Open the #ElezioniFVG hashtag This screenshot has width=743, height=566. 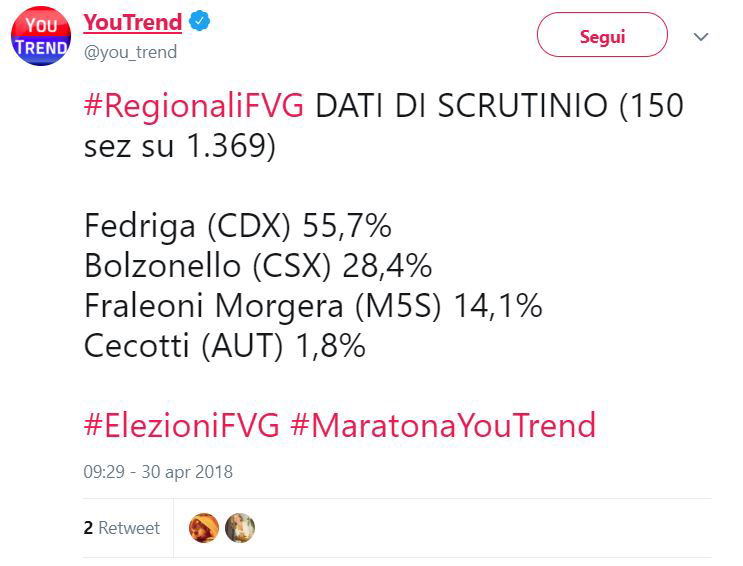(x=181, y=425)
